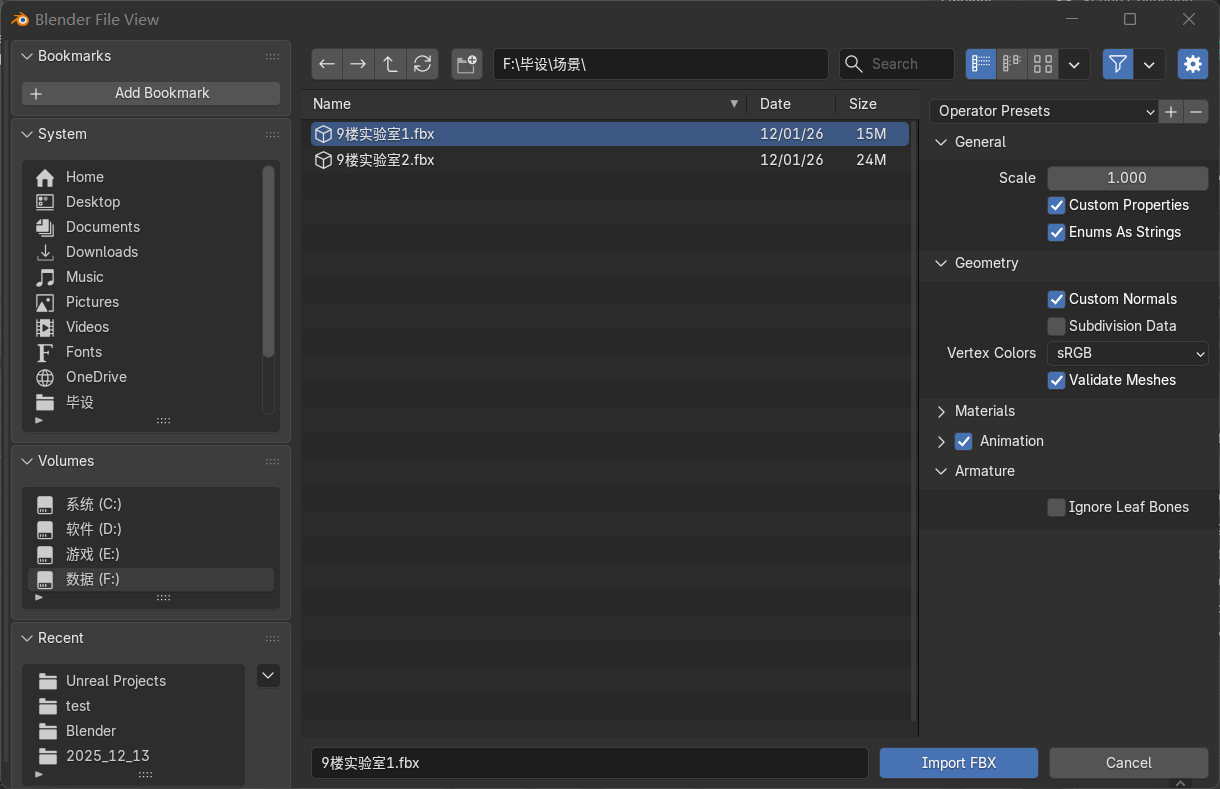Toggle file filtering funnel icon
Image resolution: width=1220 pixels, height=789 pixels.
1118,64
